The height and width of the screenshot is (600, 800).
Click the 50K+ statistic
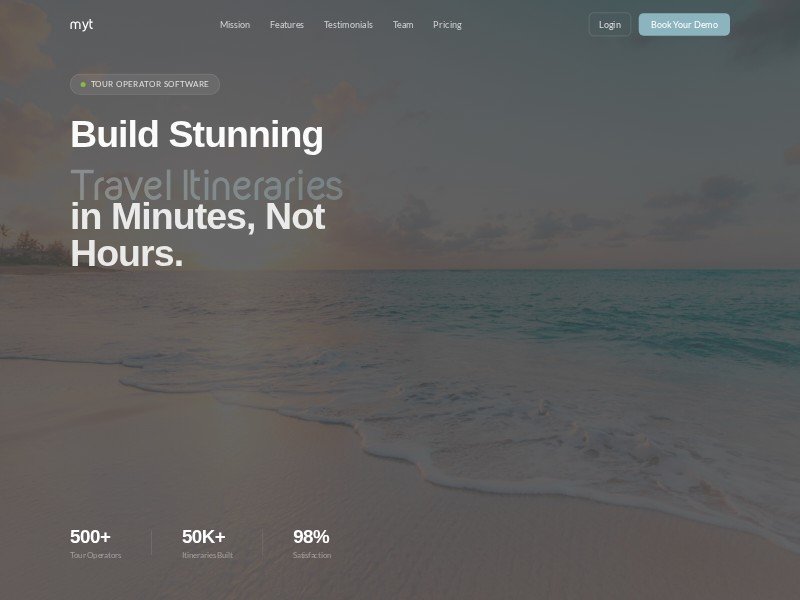tap(204, 537)
